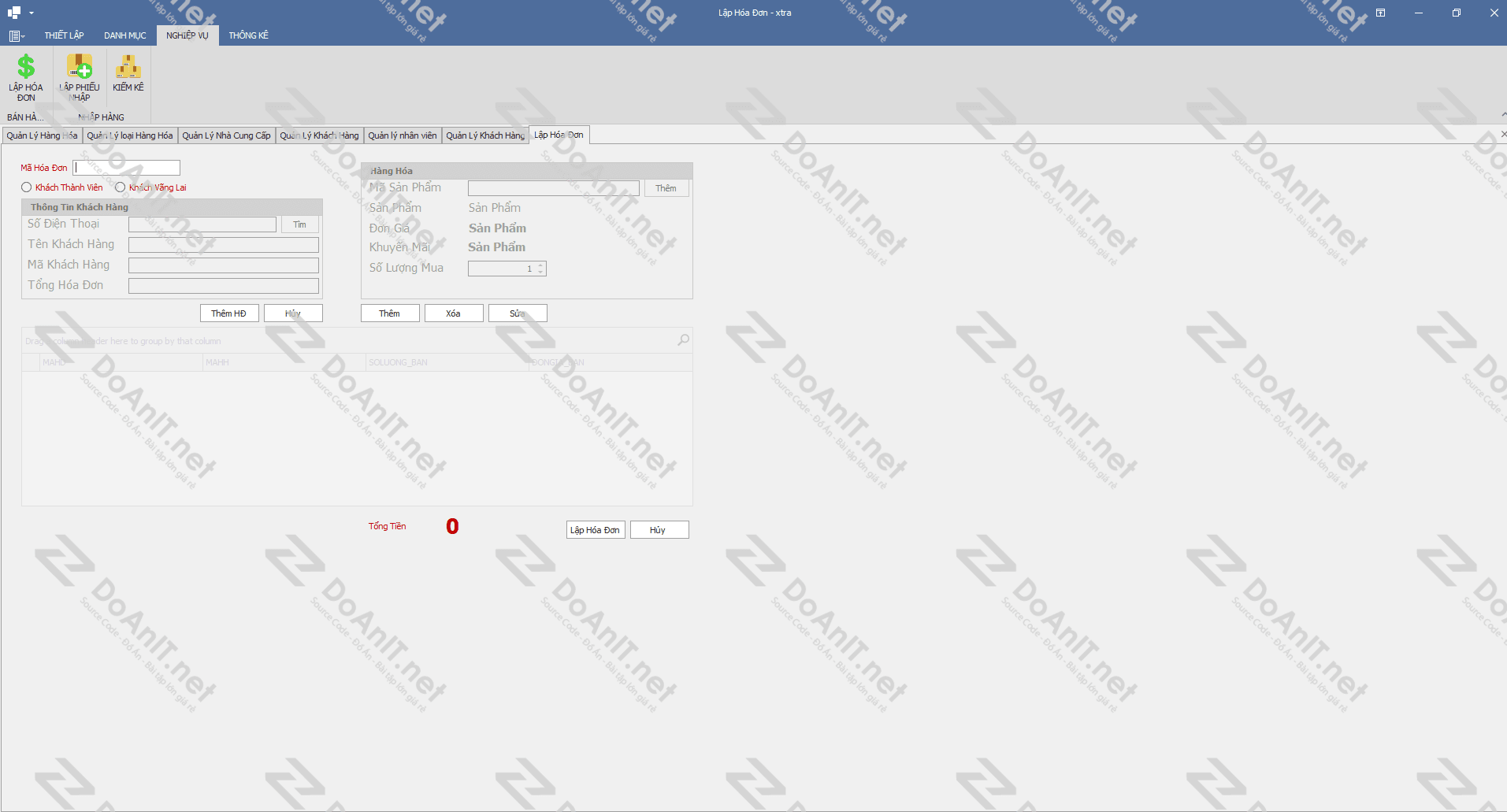Click the Thêm HĐ button

click(x=229, y=313)
